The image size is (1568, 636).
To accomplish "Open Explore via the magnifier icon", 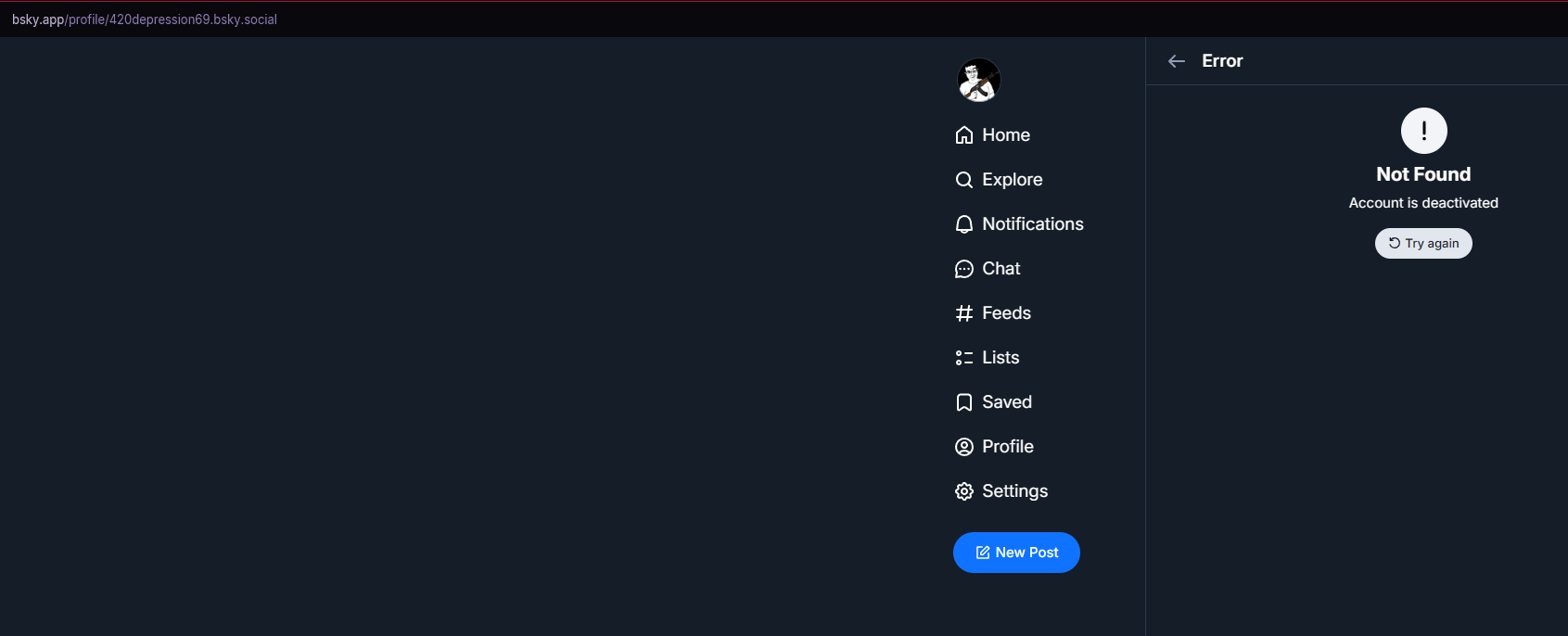I will click(x=964, y=180).
